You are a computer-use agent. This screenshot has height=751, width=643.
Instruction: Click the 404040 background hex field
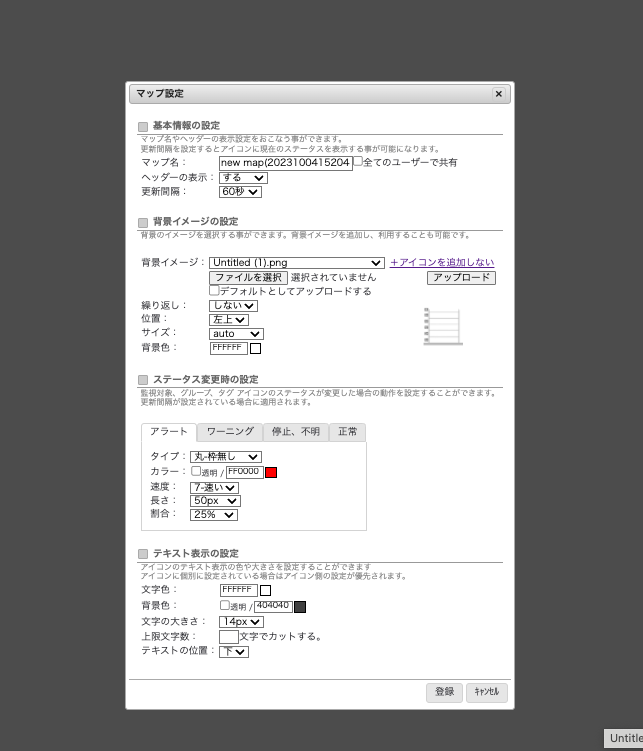tap(273, 606)
